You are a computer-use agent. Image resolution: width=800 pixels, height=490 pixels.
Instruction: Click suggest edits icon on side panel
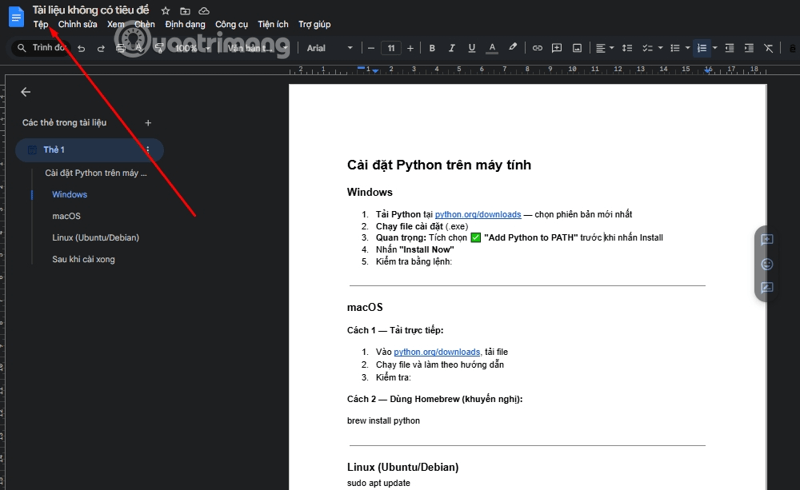click(x=767, y=288)
